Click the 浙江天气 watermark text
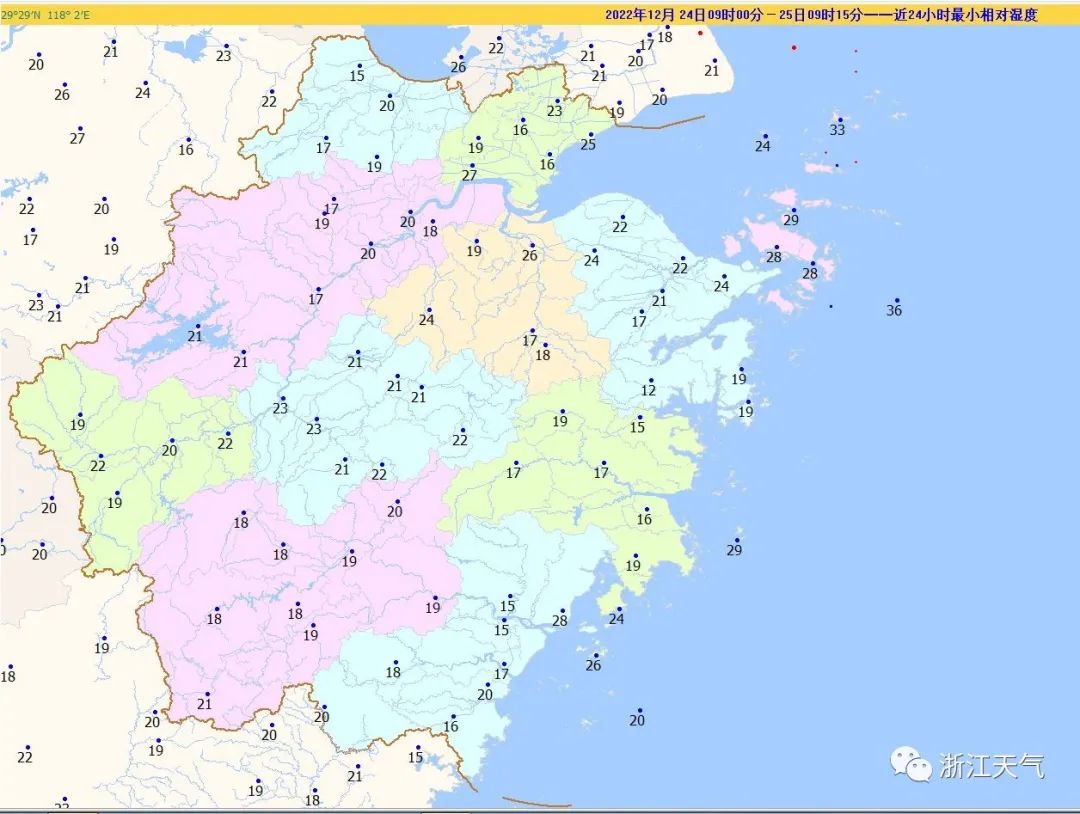Viewport: 1080px width, 814px height. [991, 767]
